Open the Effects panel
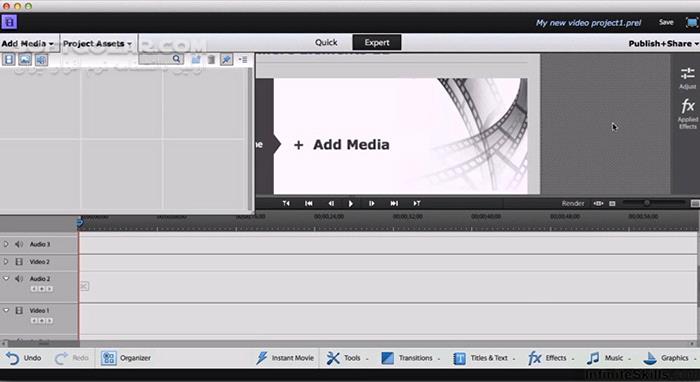Image resolution: width=700 pixels, height=382 pixels. click(550, 358)
